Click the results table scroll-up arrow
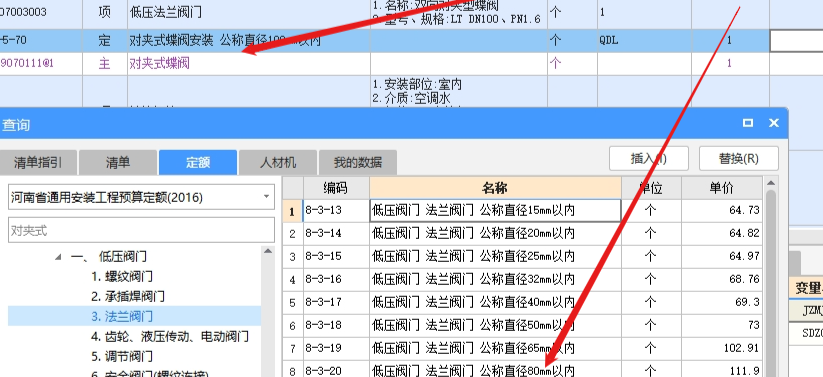The width and height of the screenshot is (823, 377). (x=771, y=183)
